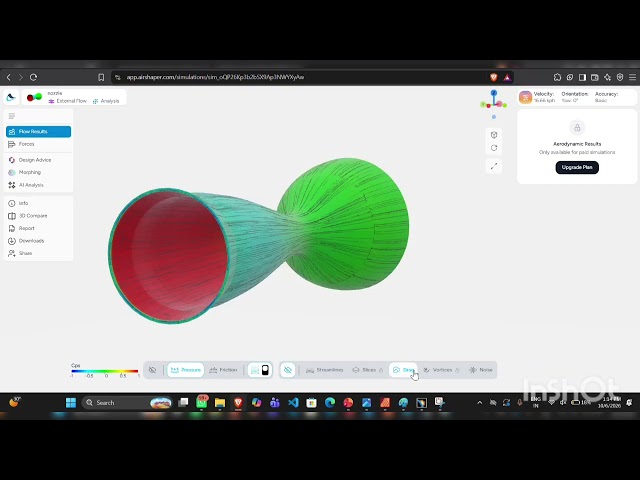This screenshot has height=480, width=640.
Task: Open browser extensions puzzle icon
Action: pyautogui.click(x=558, y=77)
